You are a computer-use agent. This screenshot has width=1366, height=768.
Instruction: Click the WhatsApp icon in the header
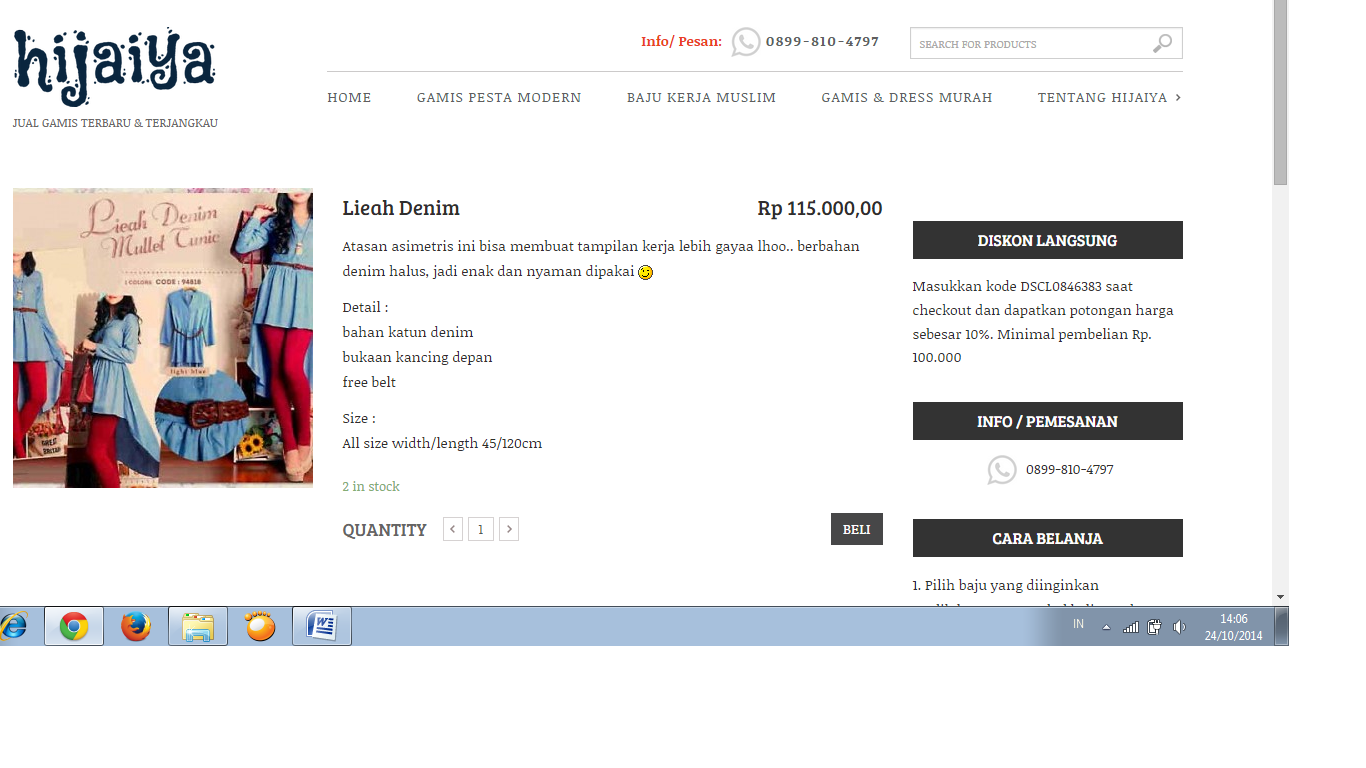click(x=746, y=42)
